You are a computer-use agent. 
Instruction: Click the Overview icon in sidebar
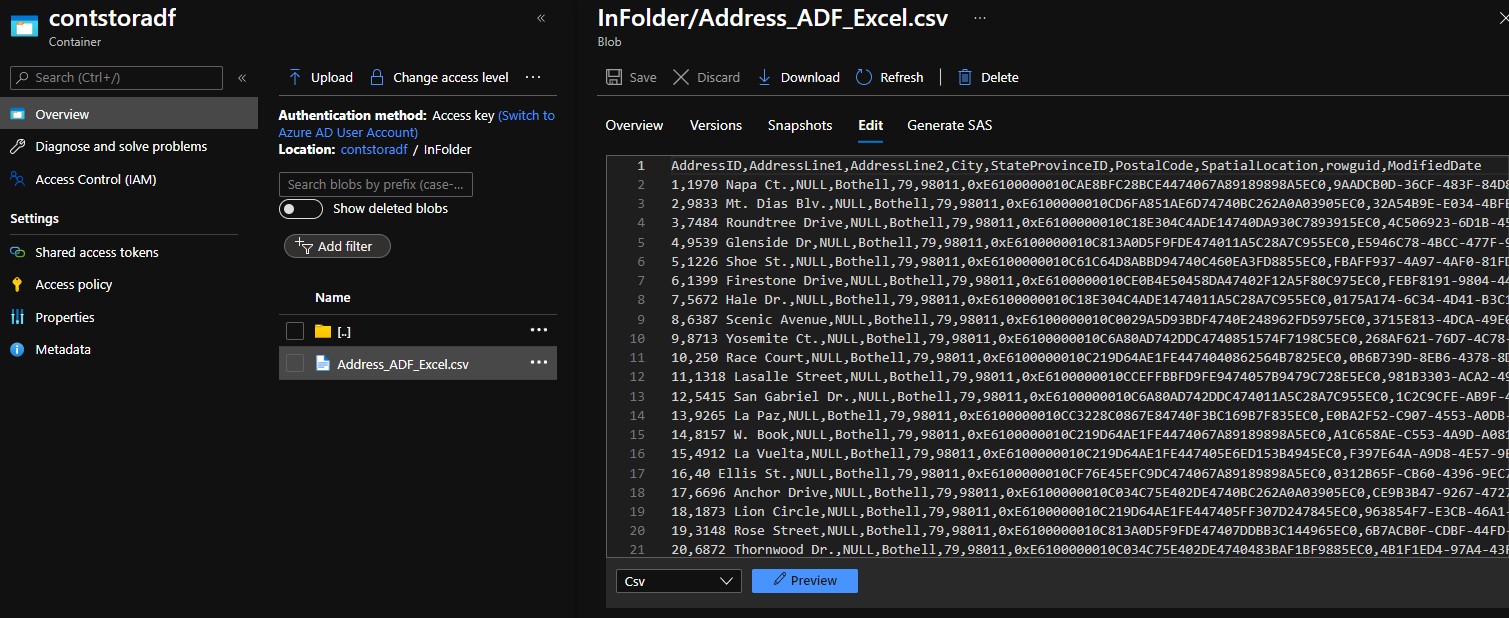tap(18, 114)
